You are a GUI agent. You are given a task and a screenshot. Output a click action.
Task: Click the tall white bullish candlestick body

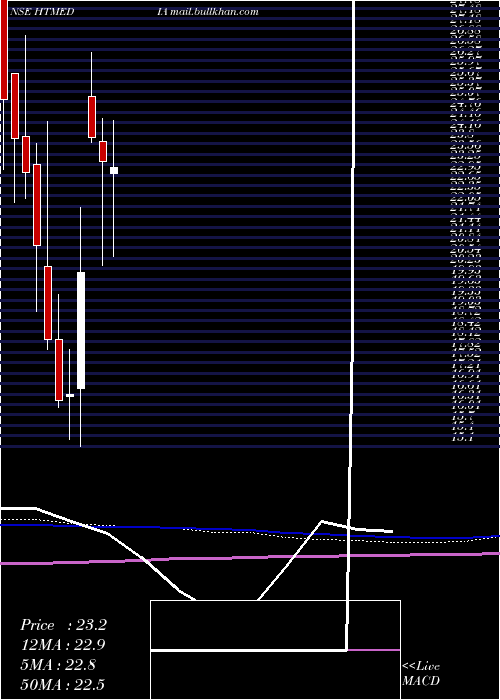(81, 330)
